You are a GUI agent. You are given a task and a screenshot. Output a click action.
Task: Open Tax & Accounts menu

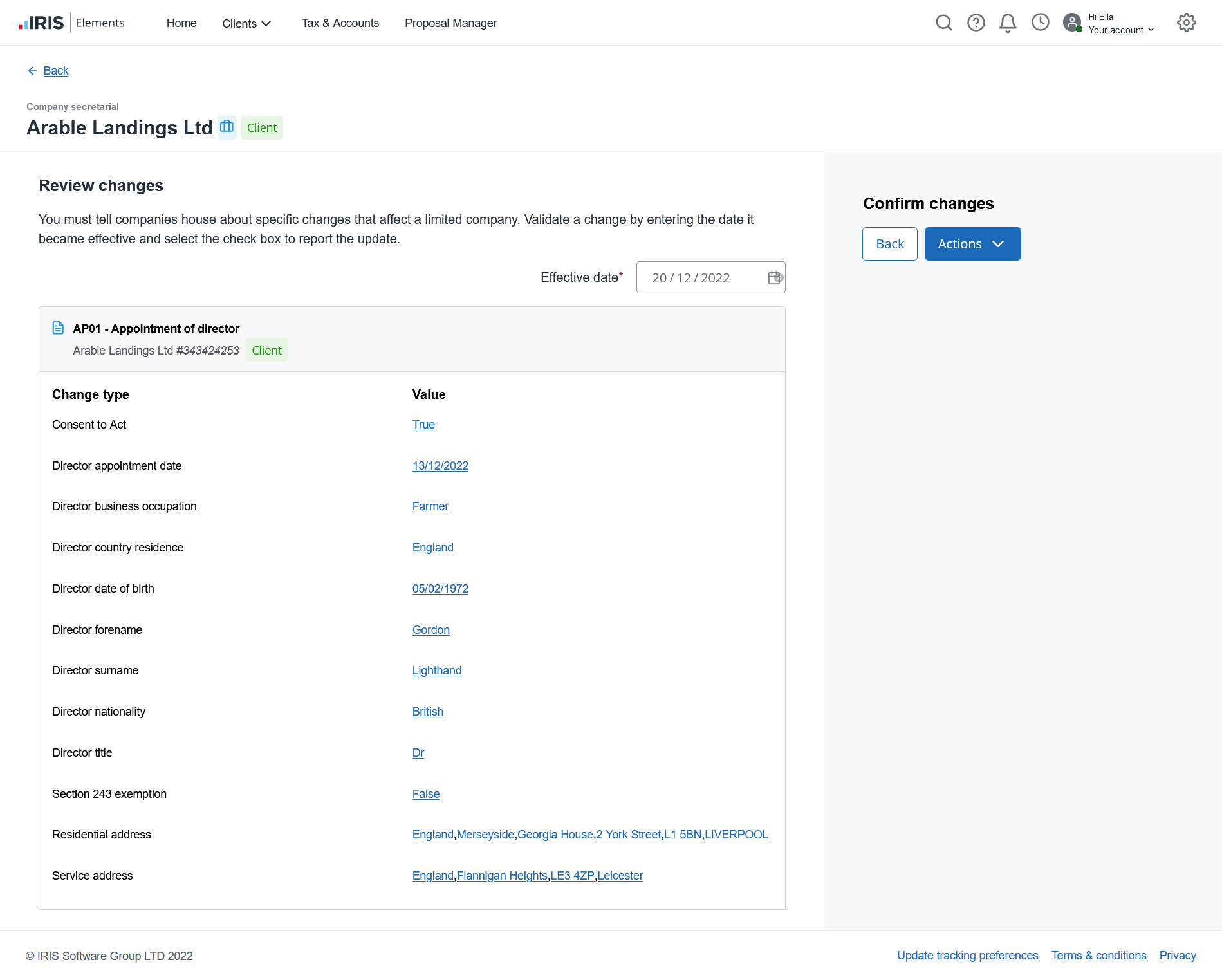[x=340, y=23]
